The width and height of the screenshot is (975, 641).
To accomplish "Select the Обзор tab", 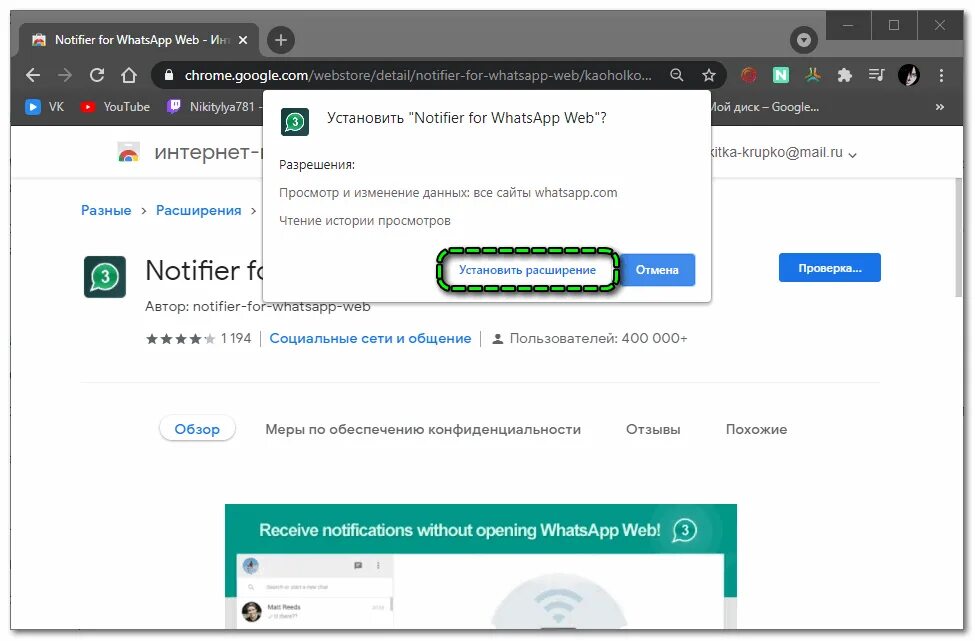I will [197, 429].
